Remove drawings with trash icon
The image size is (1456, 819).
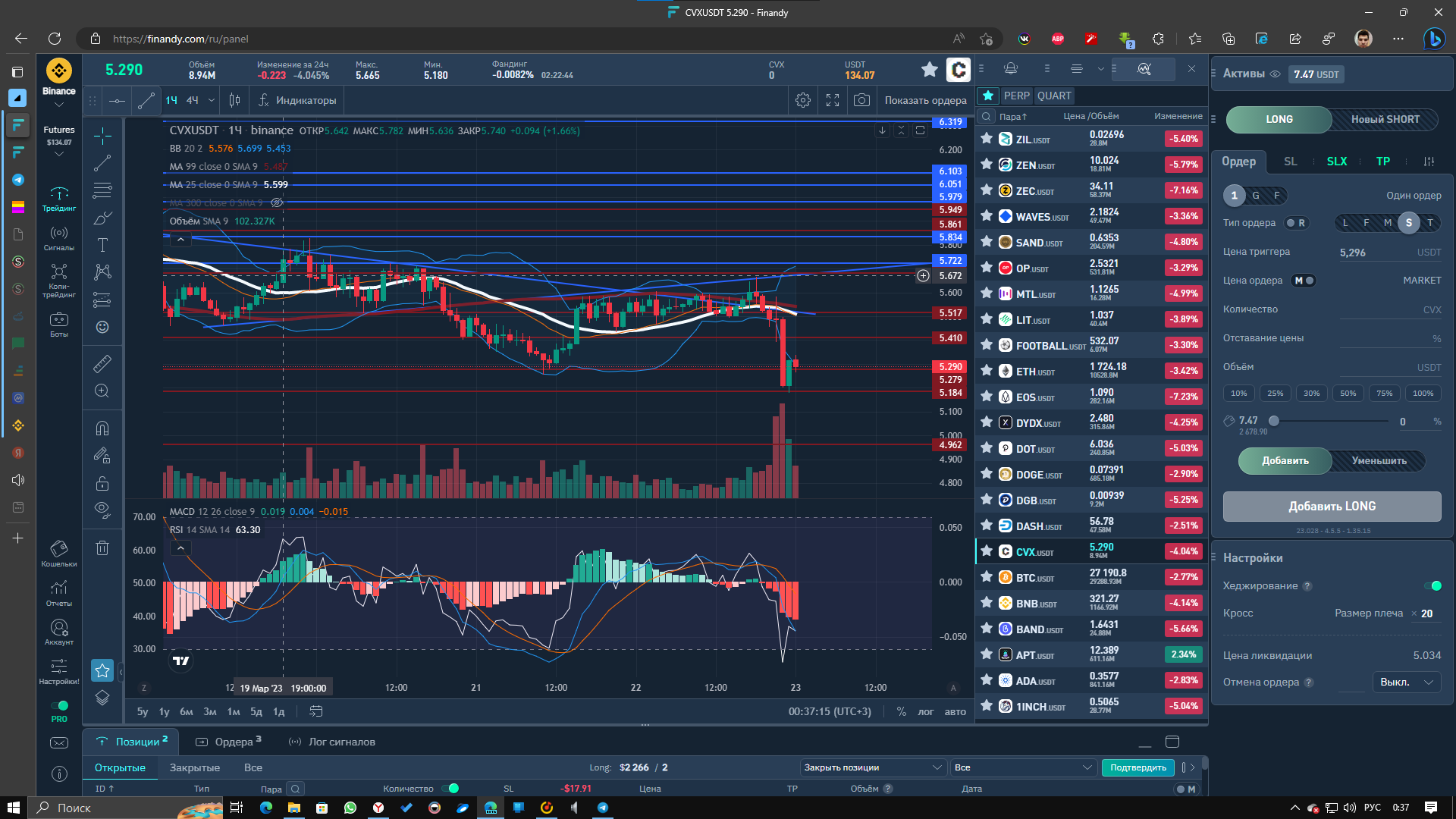(x=102, y=548)
